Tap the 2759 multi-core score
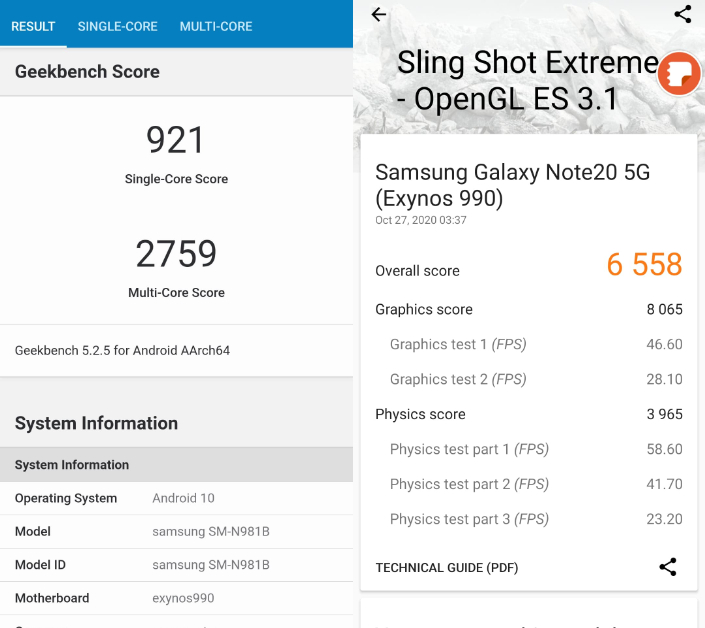Screen dimensions: 705x628 (x=176, y=254)
